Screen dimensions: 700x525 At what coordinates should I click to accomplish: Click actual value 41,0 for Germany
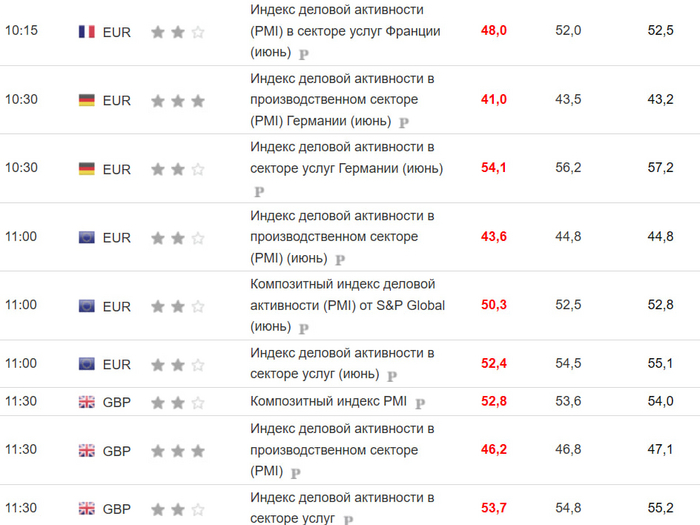[x=494, y=99]
